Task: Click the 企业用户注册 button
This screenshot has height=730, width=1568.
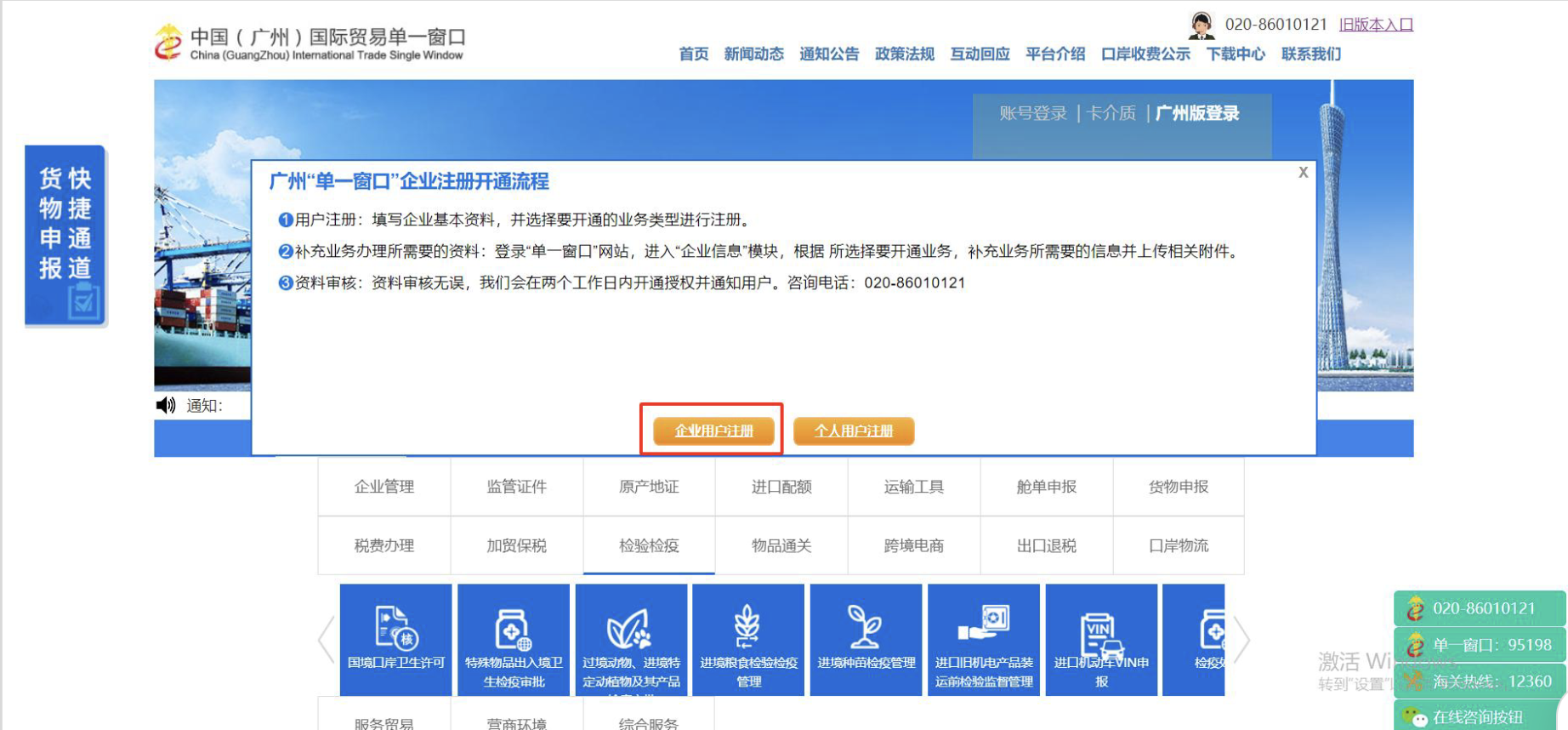Action: point(713,431)
